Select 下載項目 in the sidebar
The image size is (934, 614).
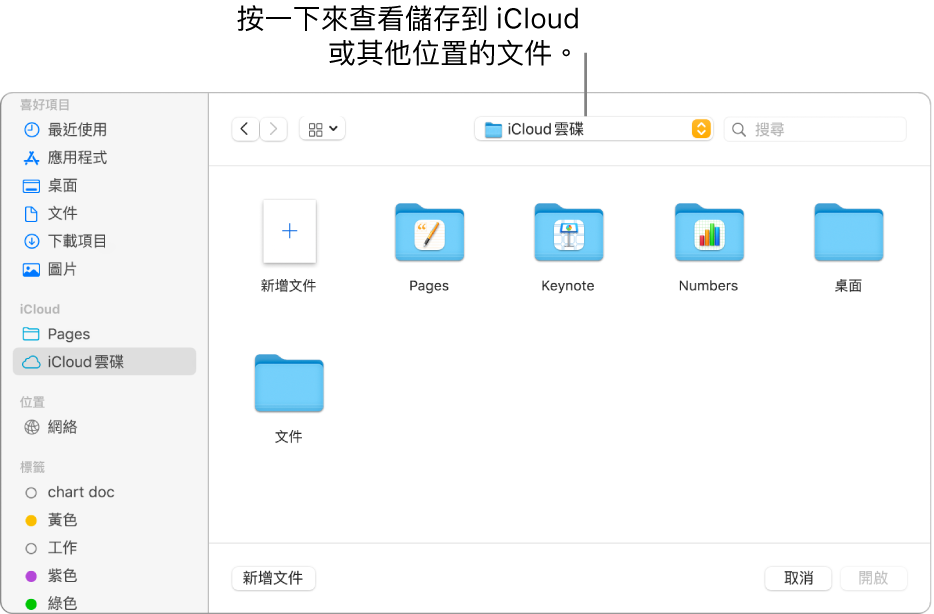click(x=104, y=241)
